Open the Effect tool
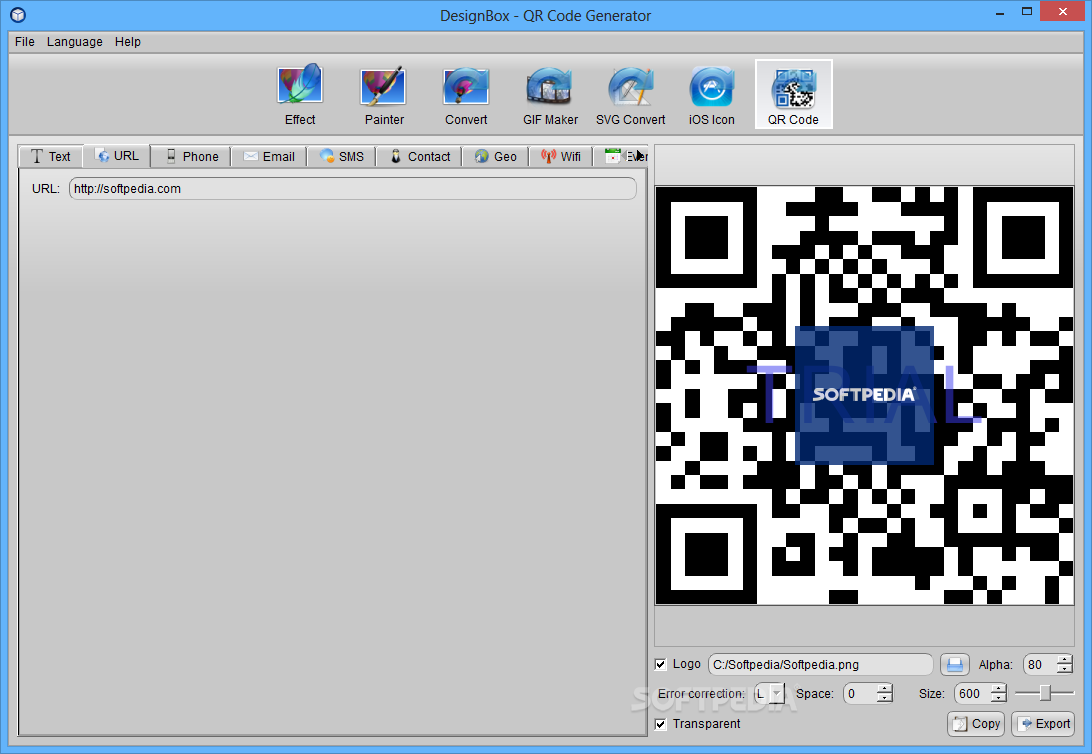This screenshot has height=754, width=1092. [300, 95]
